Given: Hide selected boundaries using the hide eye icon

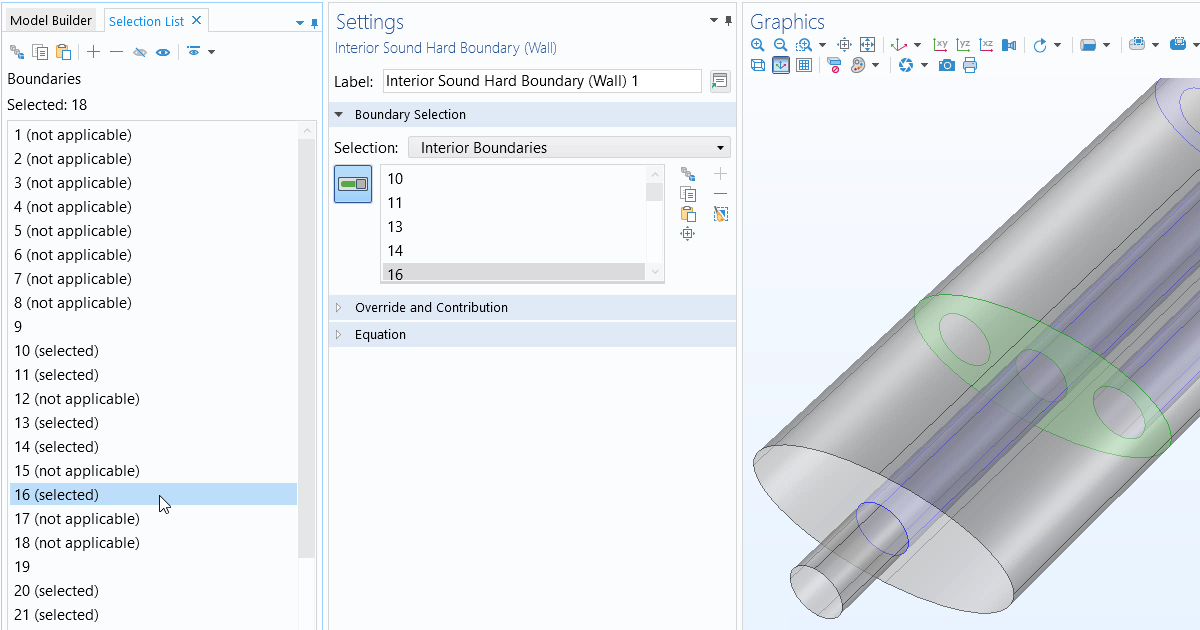Looking at the screenshot, I should click(x=140, y=51).
